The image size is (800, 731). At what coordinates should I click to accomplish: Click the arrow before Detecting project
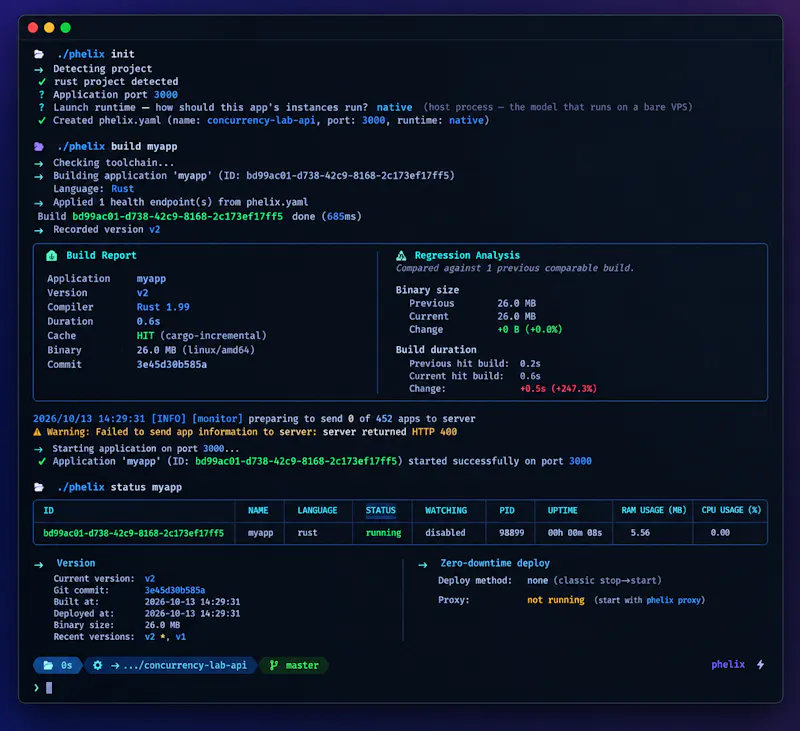coord(39,69)
